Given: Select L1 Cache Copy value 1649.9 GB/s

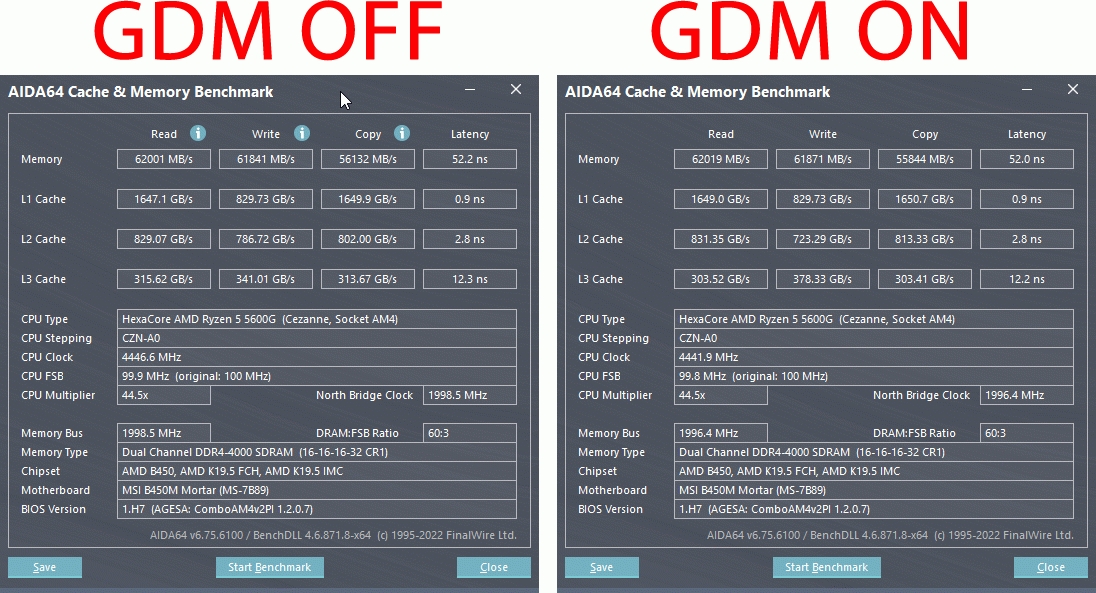Looking at the screenshot, I should (x=368, y=199).
